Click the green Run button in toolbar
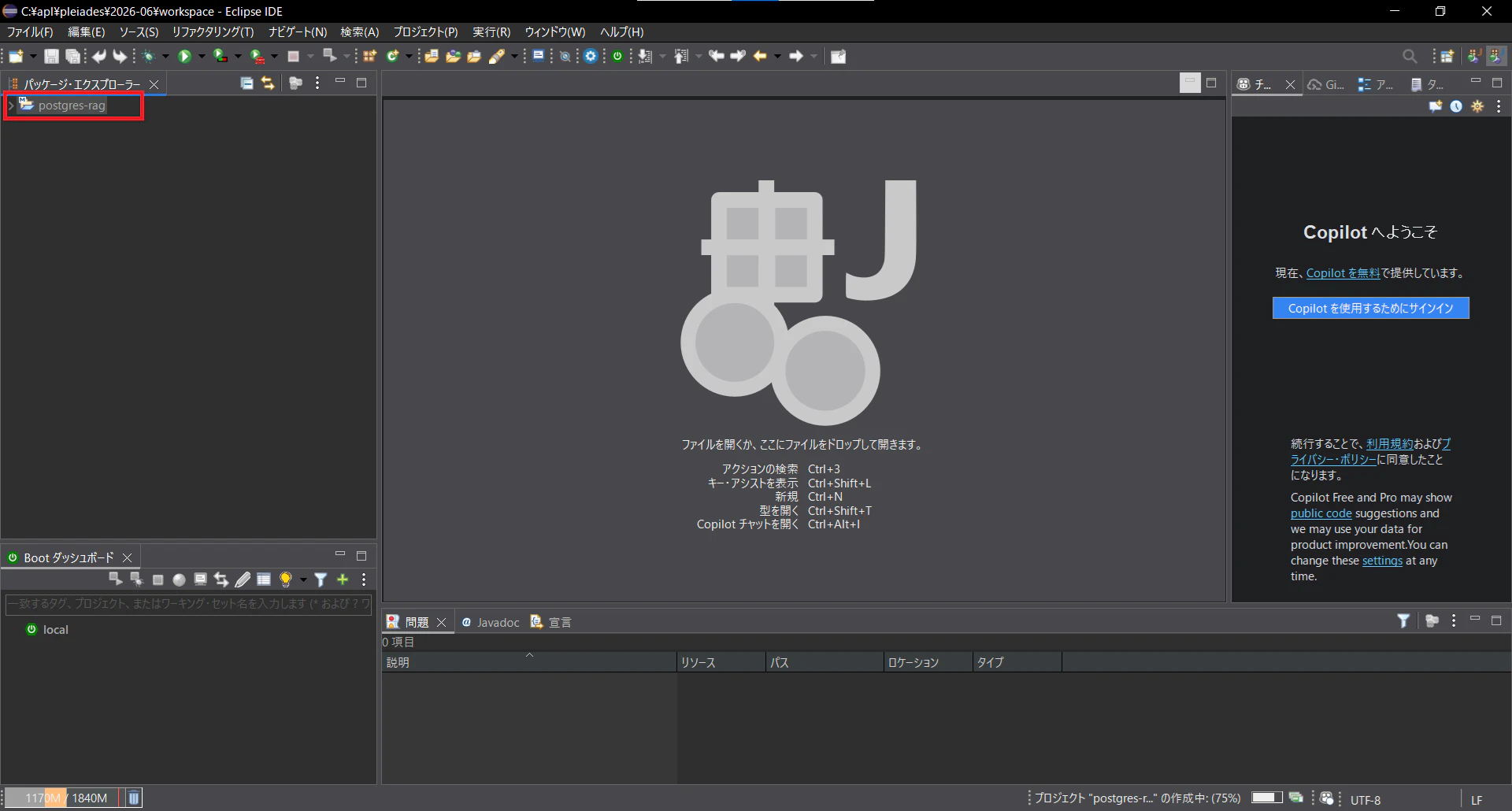 click(x=184, y=56)
